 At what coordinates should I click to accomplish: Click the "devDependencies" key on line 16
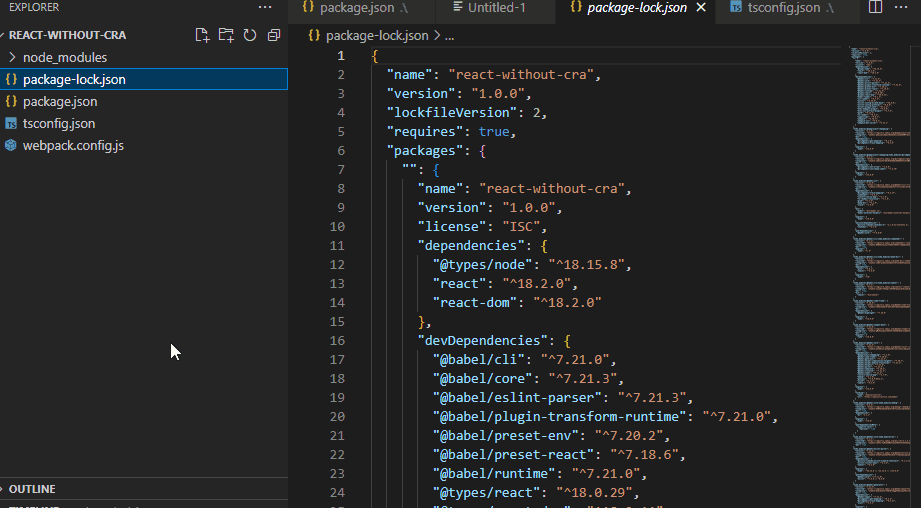coord(482,341)
